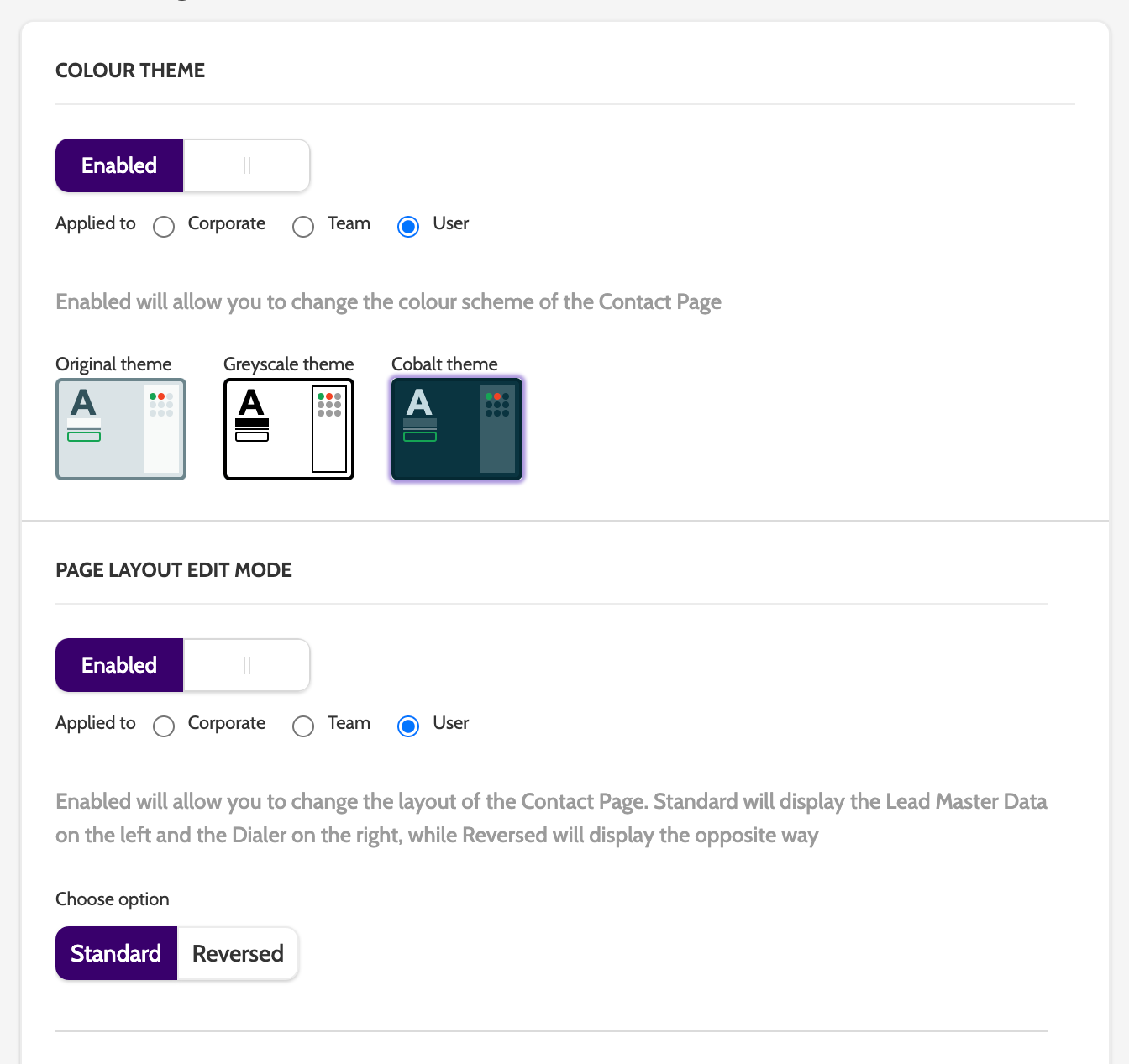Apply Page Layout Edit Mode to Corporate

tap(164, 726)
